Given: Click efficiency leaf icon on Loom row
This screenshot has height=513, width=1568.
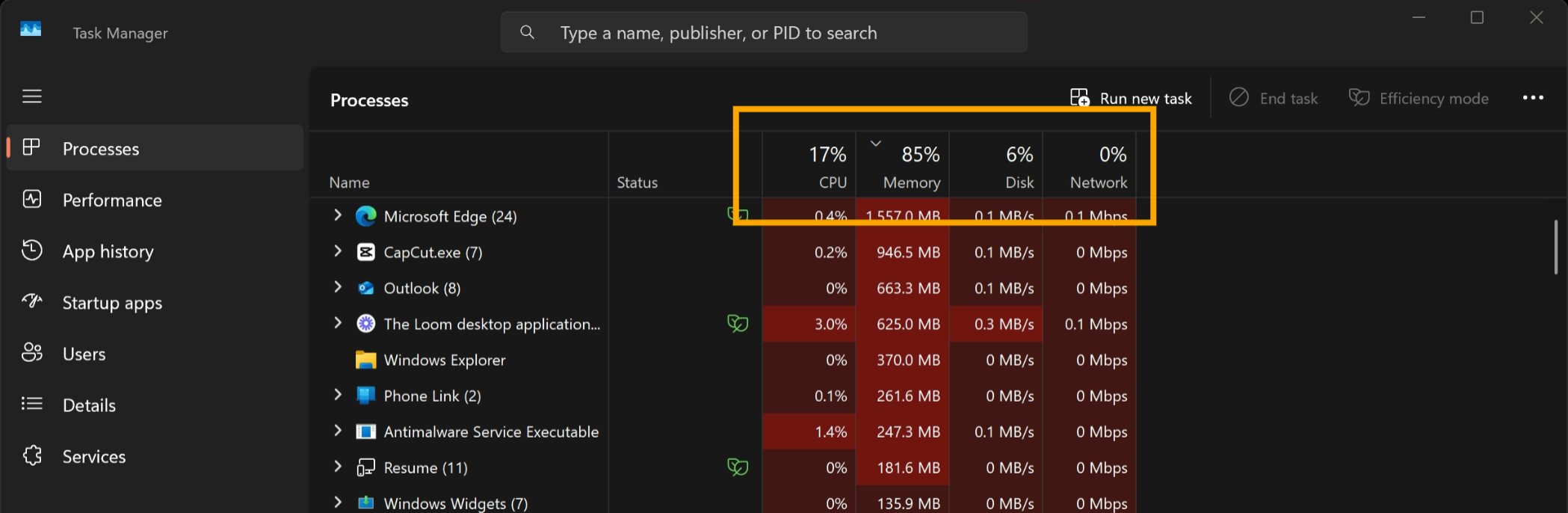Looking at the screenshot, I should pos(738,323).
